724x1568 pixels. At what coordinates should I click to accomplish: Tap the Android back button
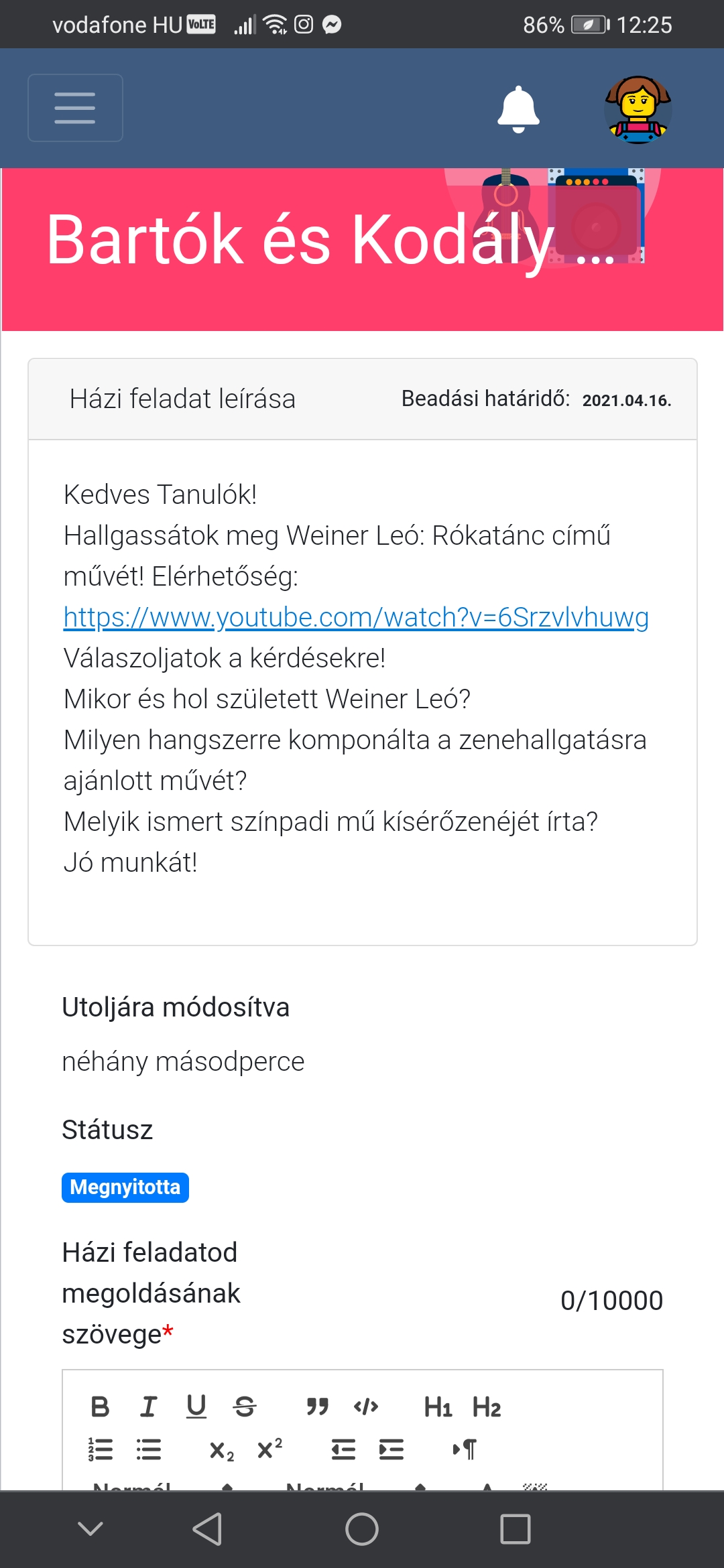tap(208, 1529)
